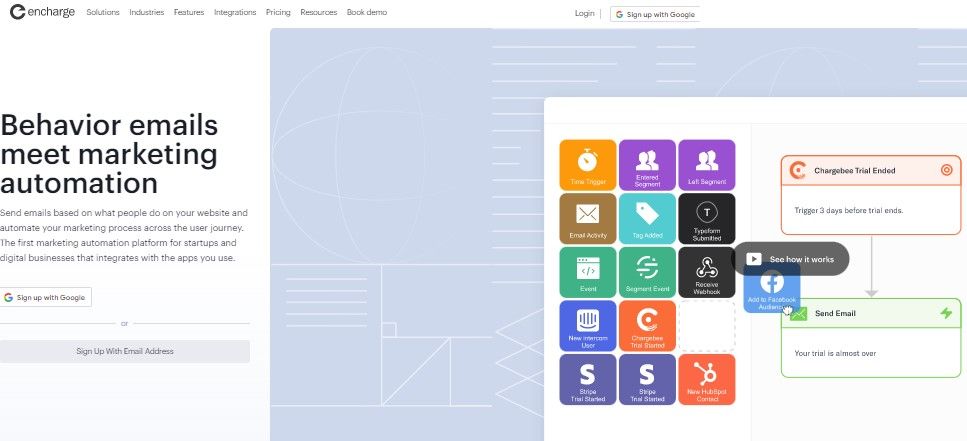
Task: Click the Chargebee logo in Trial Ended card
Action: pyautogui.click(x=798, y=170)
